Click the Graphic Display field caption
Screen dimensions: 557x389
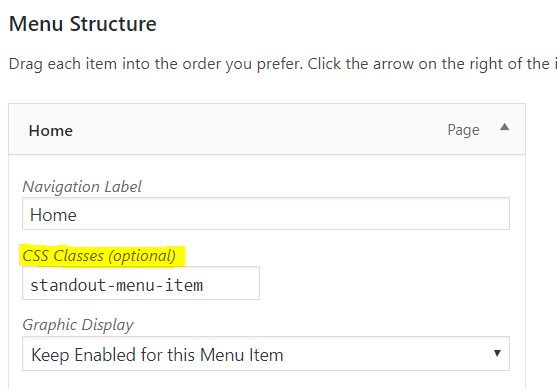pos(78,325)
